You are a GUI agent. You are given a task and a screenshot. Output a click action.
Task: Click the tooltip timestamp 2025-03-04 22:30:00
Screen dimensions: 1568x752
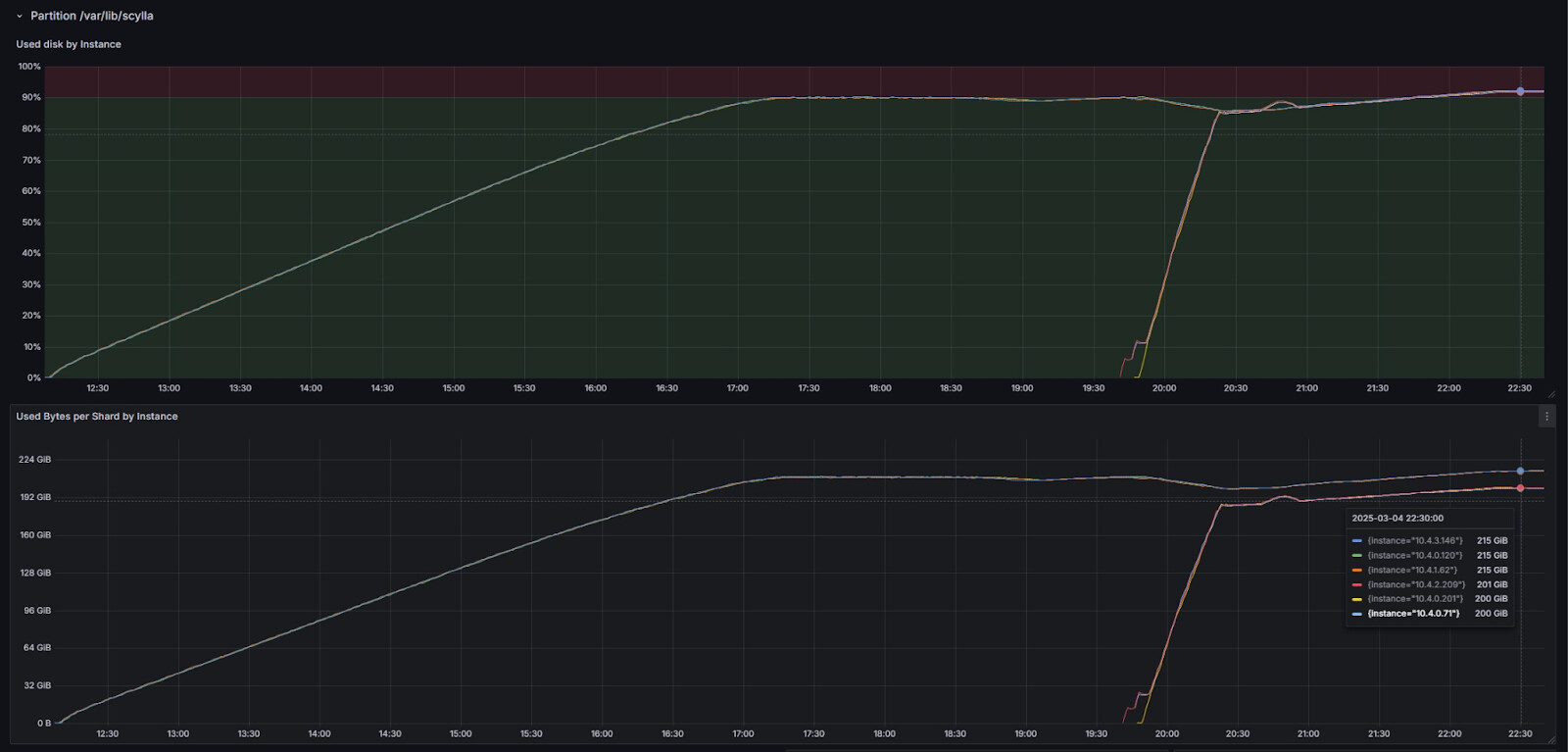pyautogui.click(x=1397, y=519)
